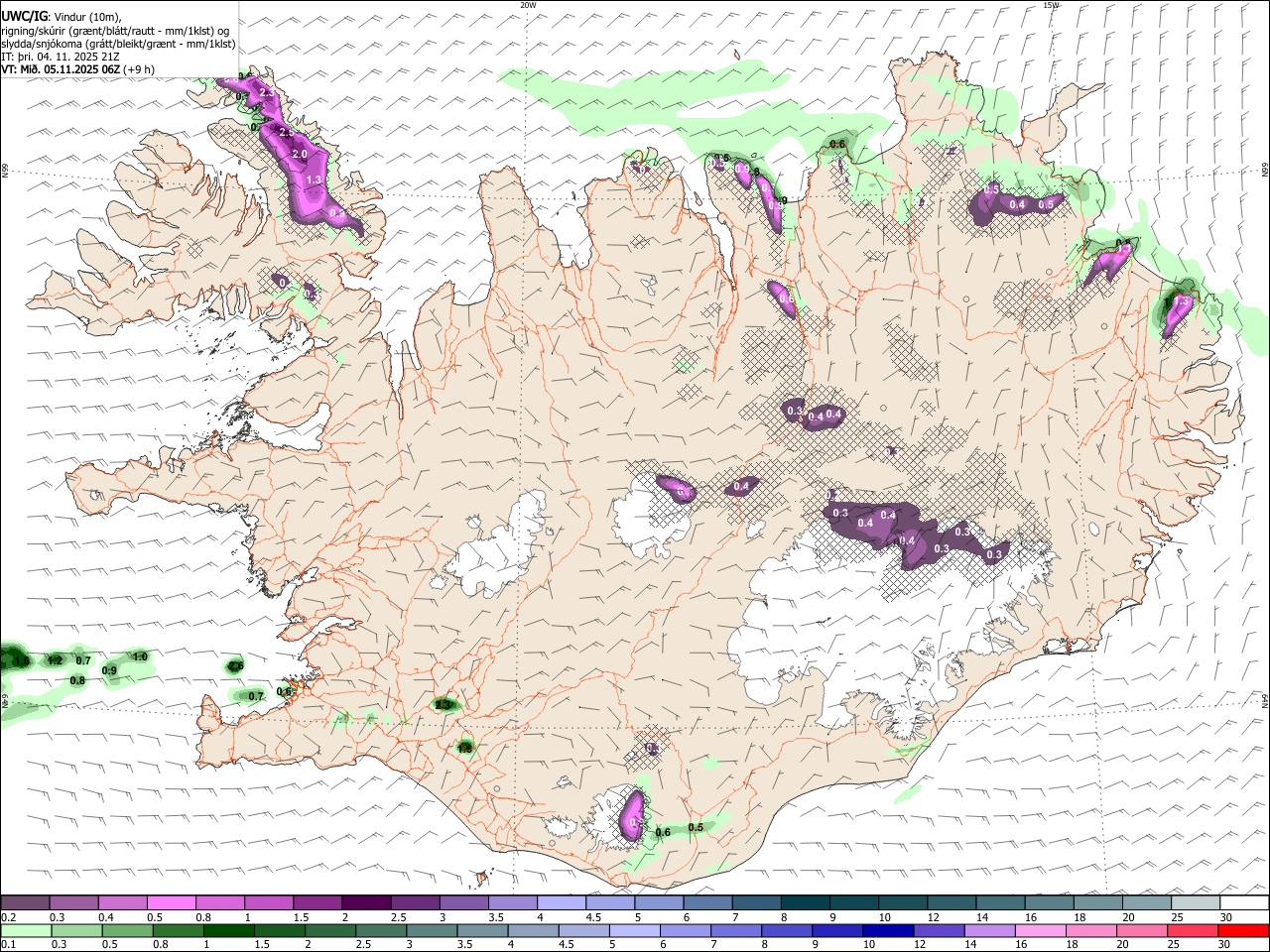Select the '4.5' label in the snow legend row

point(593,917)
